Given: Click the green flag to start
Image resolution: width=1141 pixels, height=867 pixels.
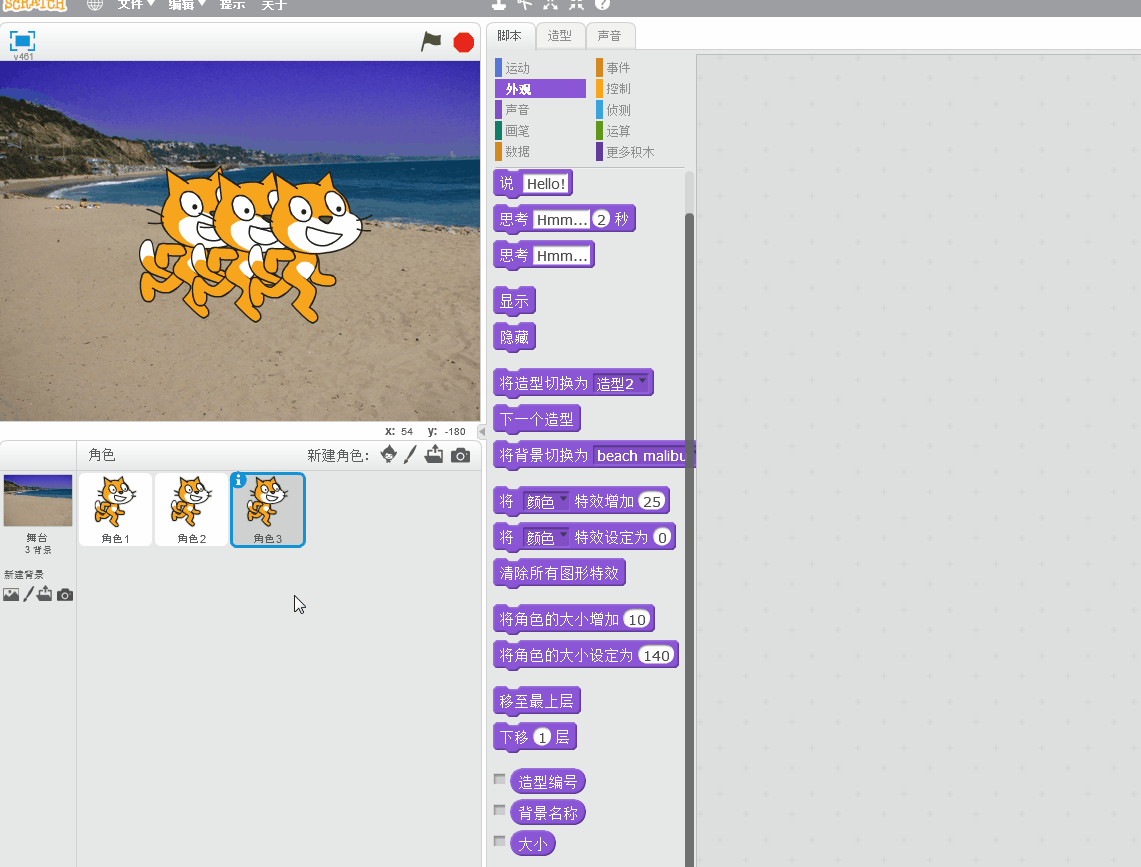Looking at the screenshot, I should click(x=431, y=41).
